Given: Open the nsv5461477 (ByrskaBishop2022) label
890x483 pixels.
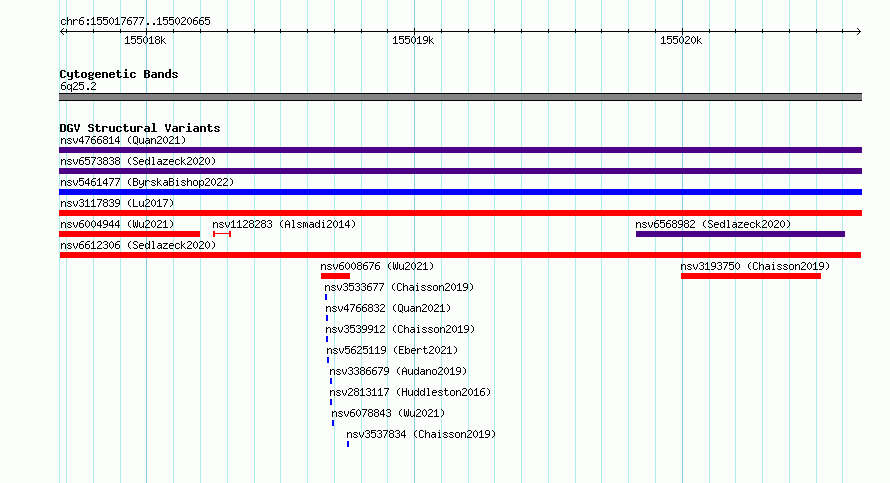Looking at the screenshot, I should [x=147, y=182].
